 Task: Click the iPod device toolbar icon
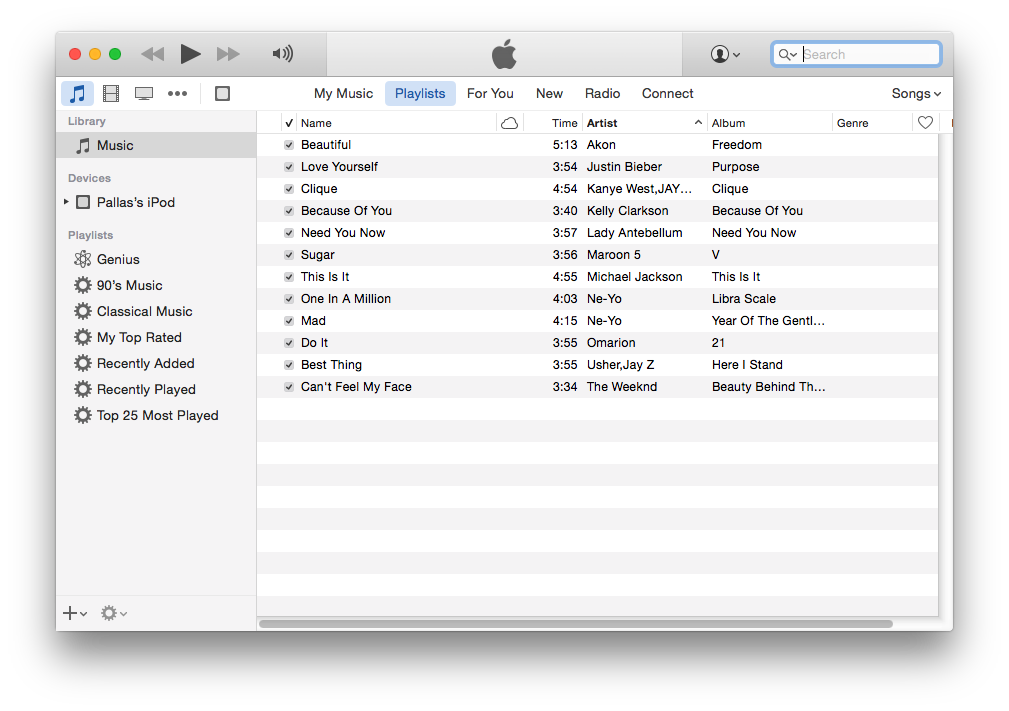(x=222, y=94)
